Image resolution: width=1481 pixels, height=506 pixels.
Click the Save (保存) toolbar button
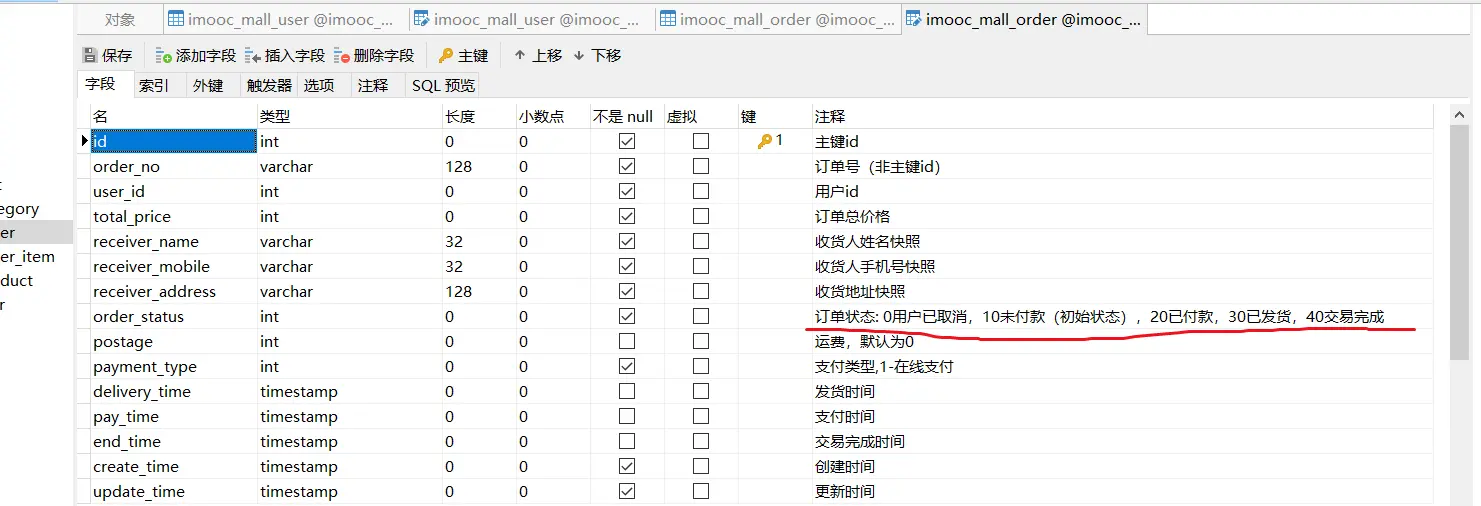pos(107,56)
